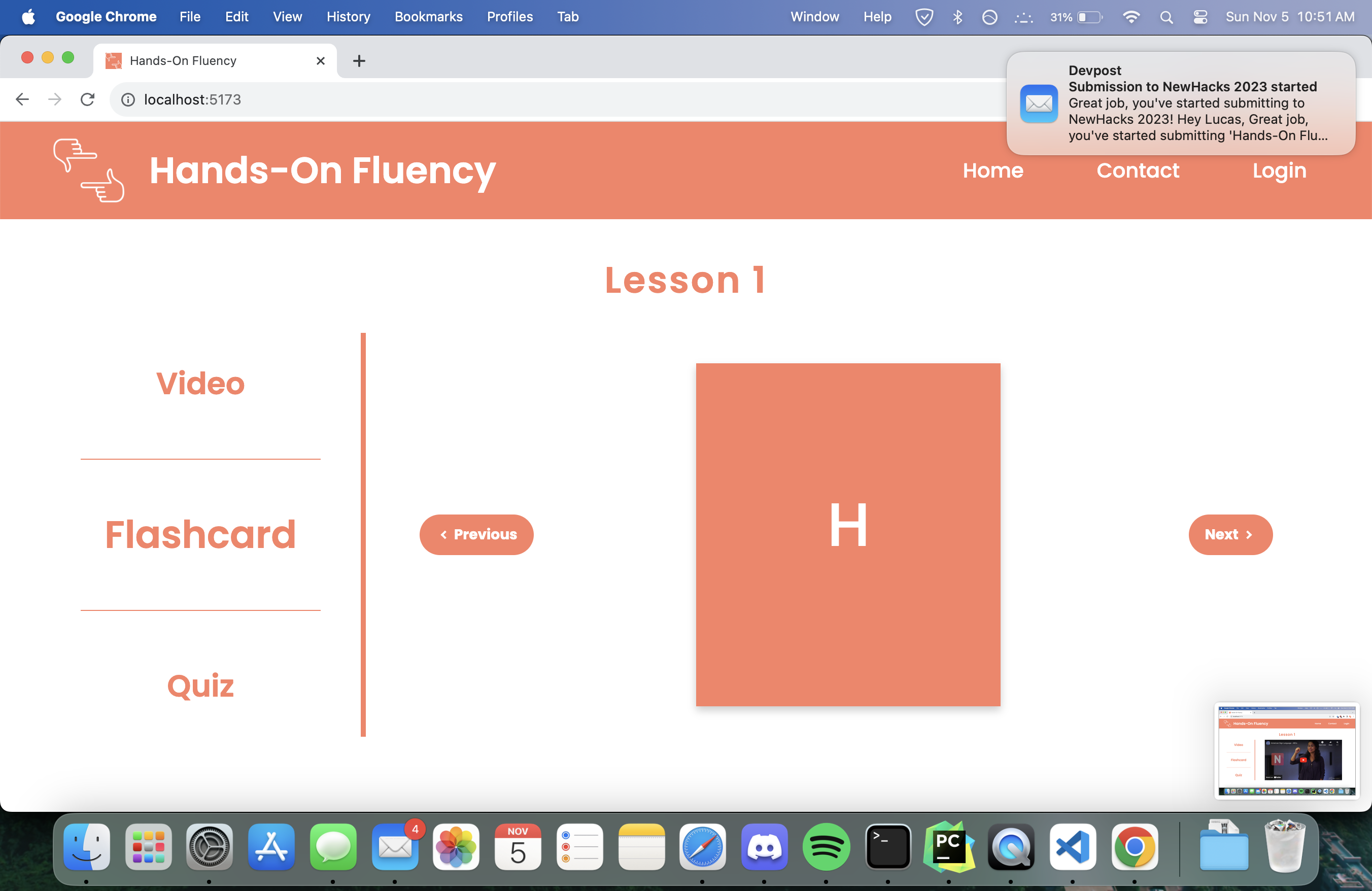The width and height of the screenshot is (1372, 891).
Task: Go to Next flashcard
Action: tap(1229, 534)
